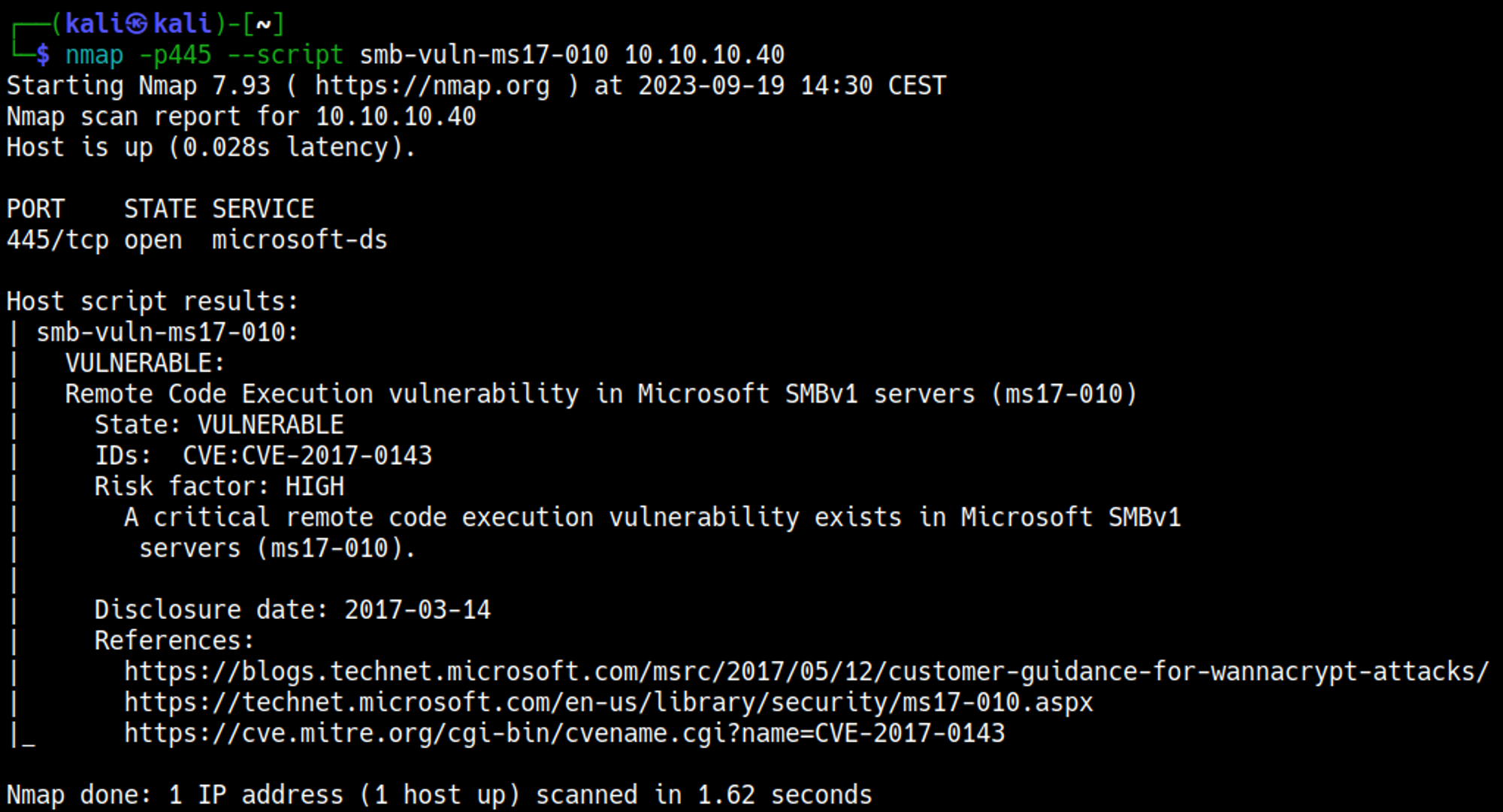Click the "Nmap done" summary line
The width and height of the screenshot is (1503, 812).
439,795
